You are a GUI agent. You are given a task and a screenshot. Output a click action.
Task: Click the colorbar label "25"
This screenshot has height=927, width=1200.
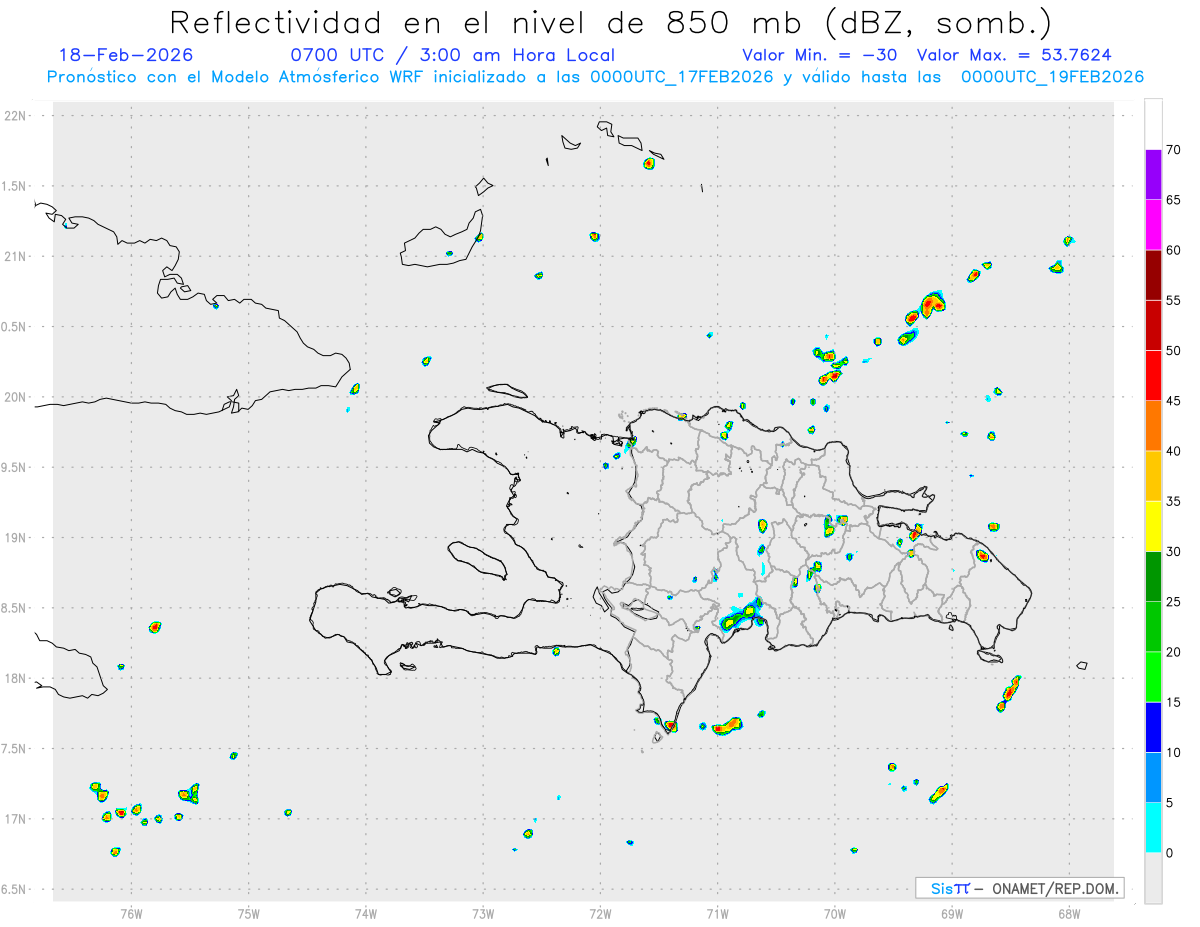coord(1173,601)
